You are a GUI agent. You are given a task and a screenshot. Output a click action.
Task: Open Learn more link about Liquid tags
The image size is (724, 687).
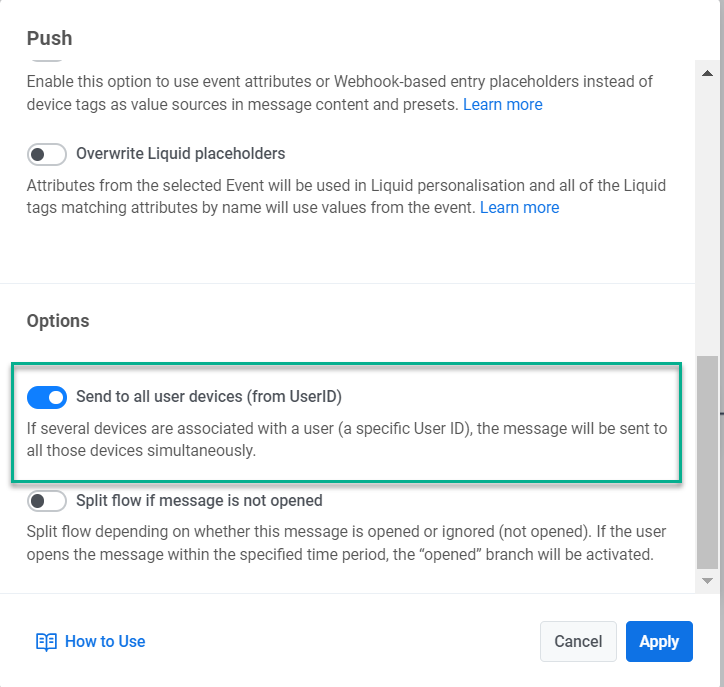pos(519,207)
